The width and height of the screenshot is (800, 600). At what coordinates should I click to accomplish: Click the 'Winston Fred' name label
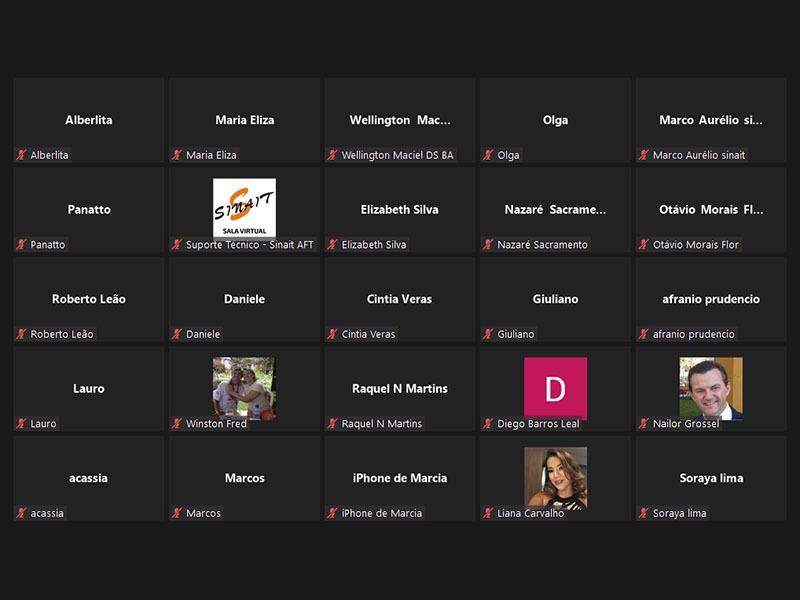tap(216, 424)
